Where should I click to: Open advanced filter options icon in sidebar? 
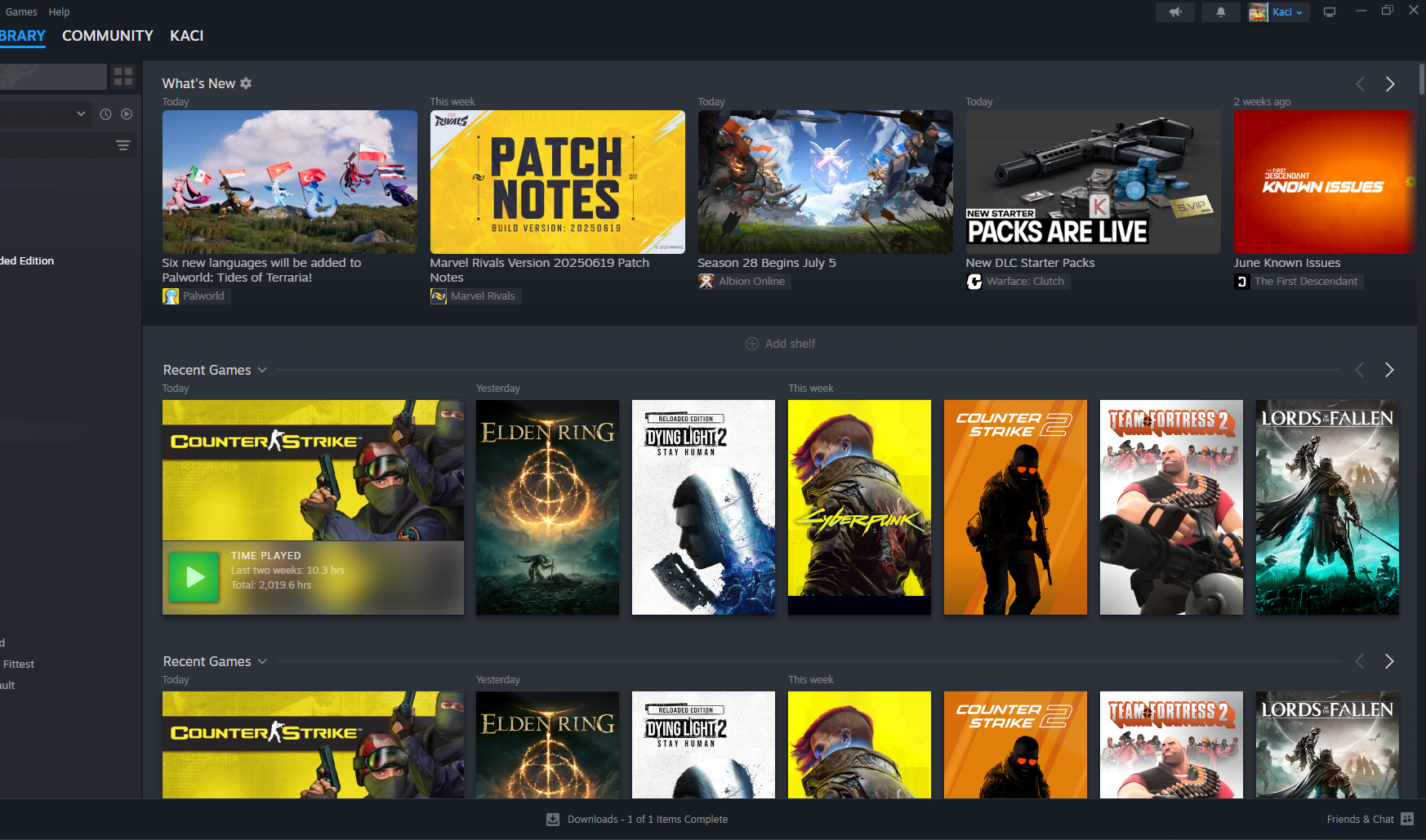pyautogui.click(x=123, y=145)
